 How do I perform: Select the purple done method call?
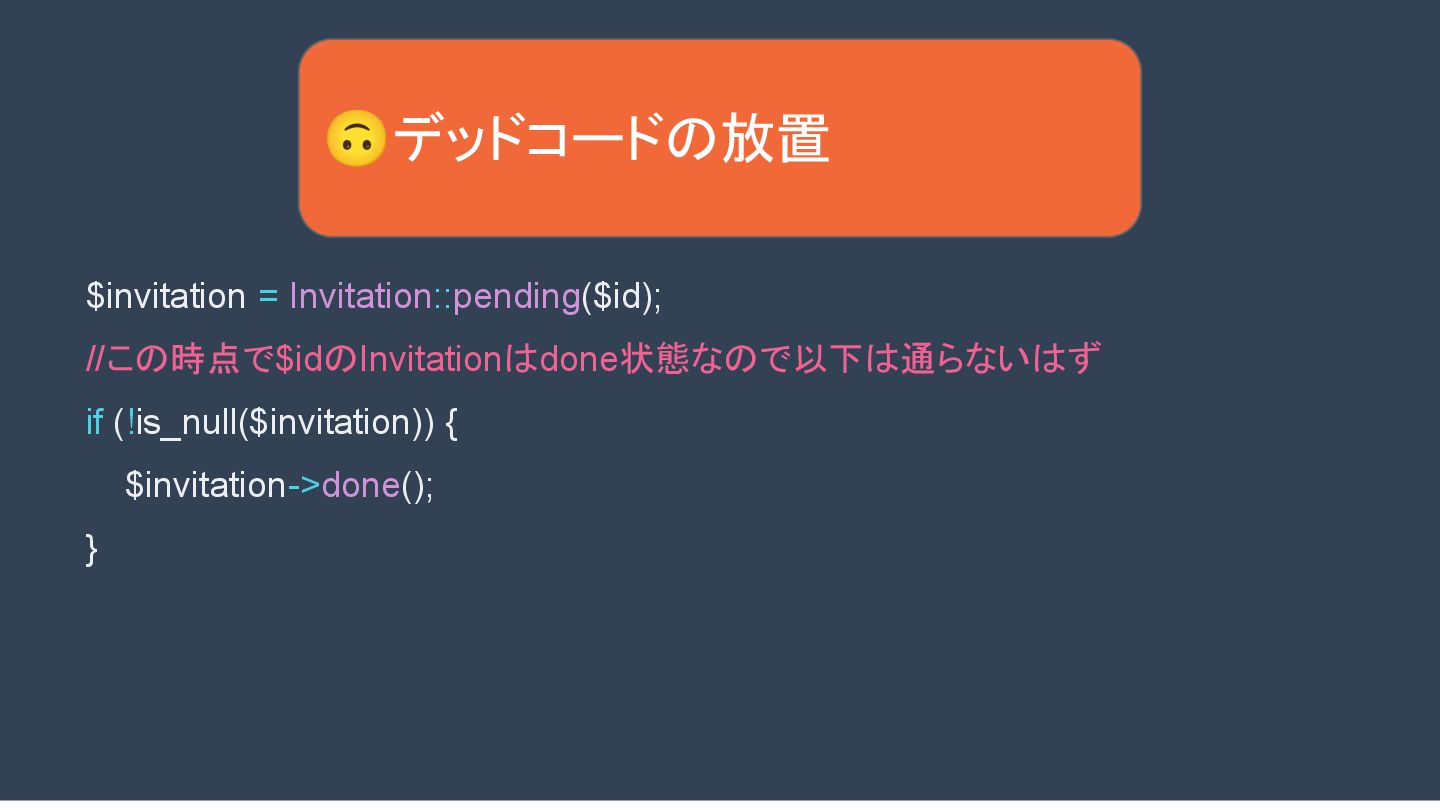360,486
